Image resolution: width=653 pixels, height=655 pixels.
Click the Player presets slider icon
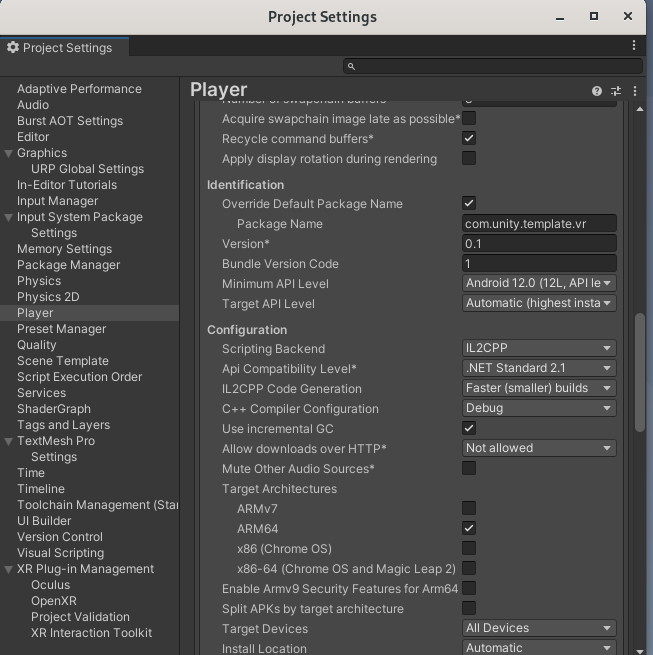point(616,90)
